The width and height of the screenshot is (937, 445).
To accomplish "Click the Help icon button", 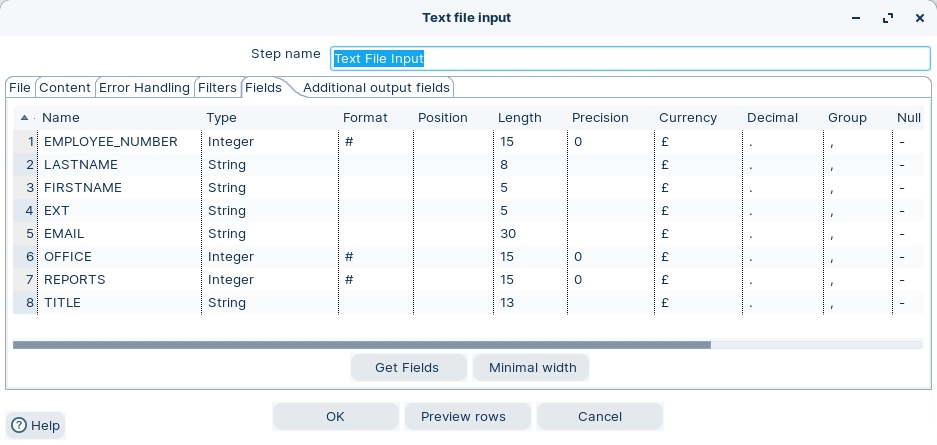I will click(35, 425).
